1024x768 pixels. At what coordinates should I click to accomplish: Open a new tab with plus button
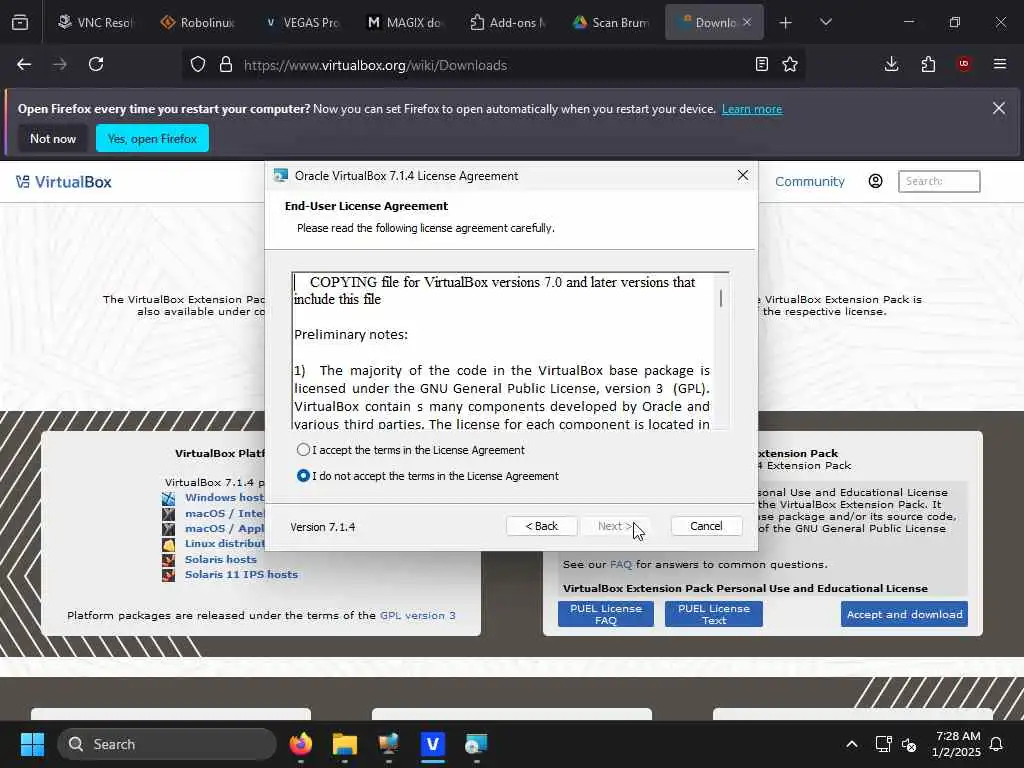point(786,22)
